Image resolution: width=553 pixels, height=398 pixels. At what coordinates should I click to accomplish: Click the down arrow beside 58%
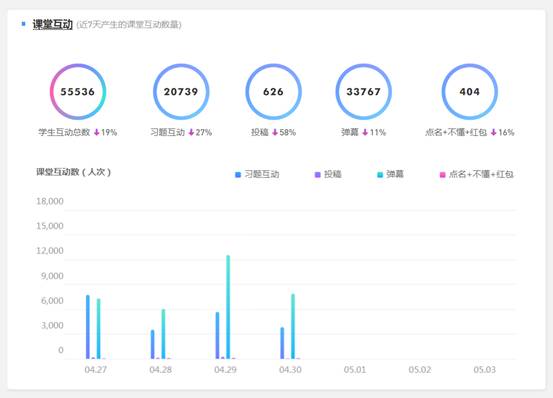pyautogui.click(x=275, y=132)
